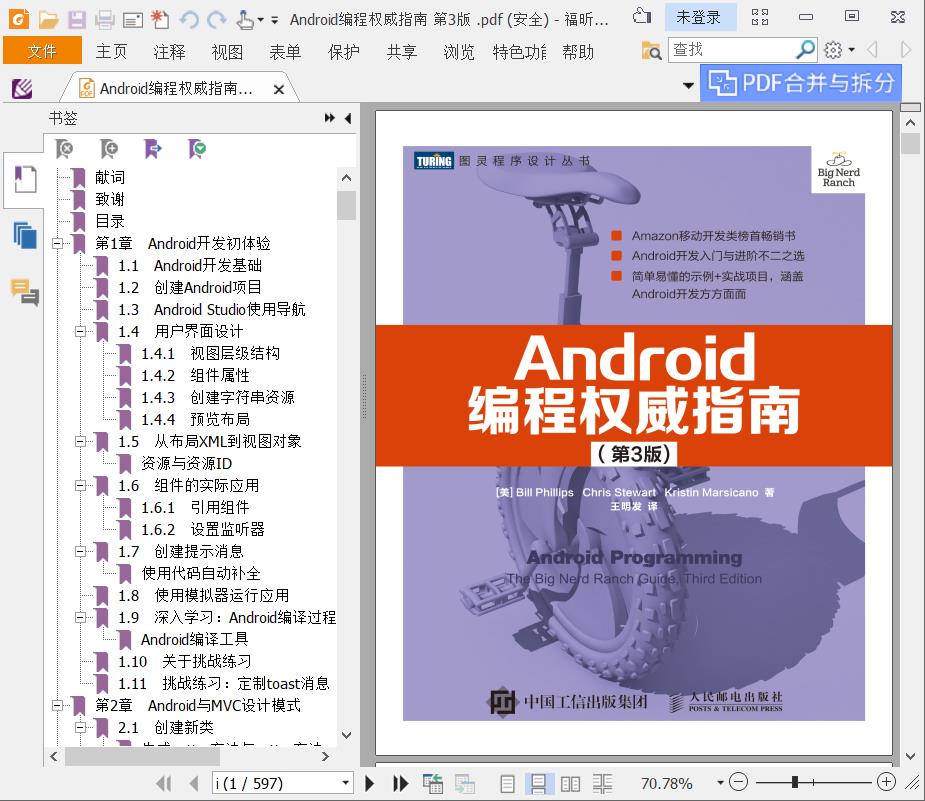Collapse 1.4 用户界面设计 node
Image resolution: width=925 pixels, height=801 pixels.
(x=80, y=331)
